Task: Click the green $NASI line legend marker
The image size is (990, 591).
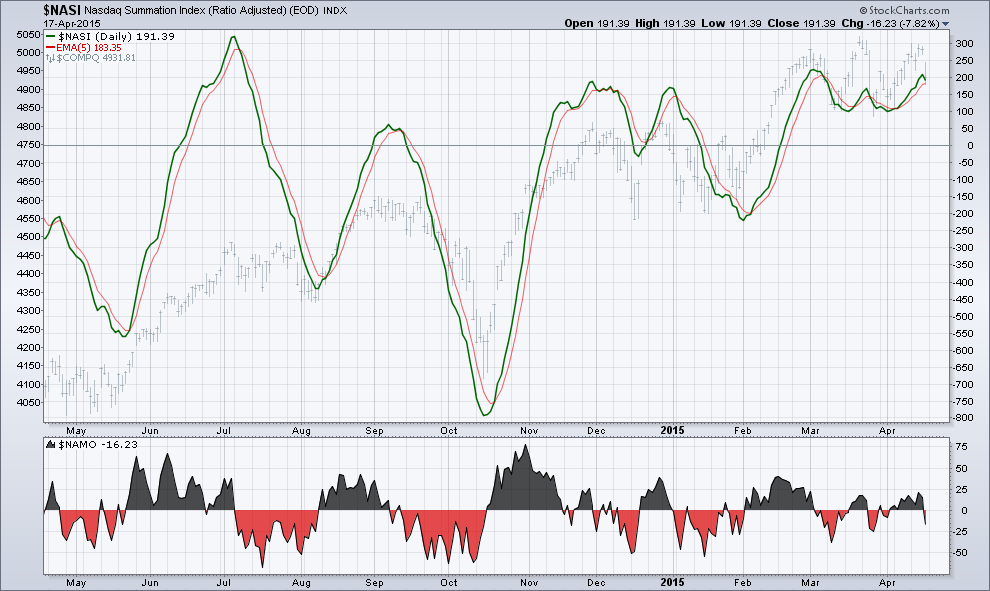Action: pos(51,37)
